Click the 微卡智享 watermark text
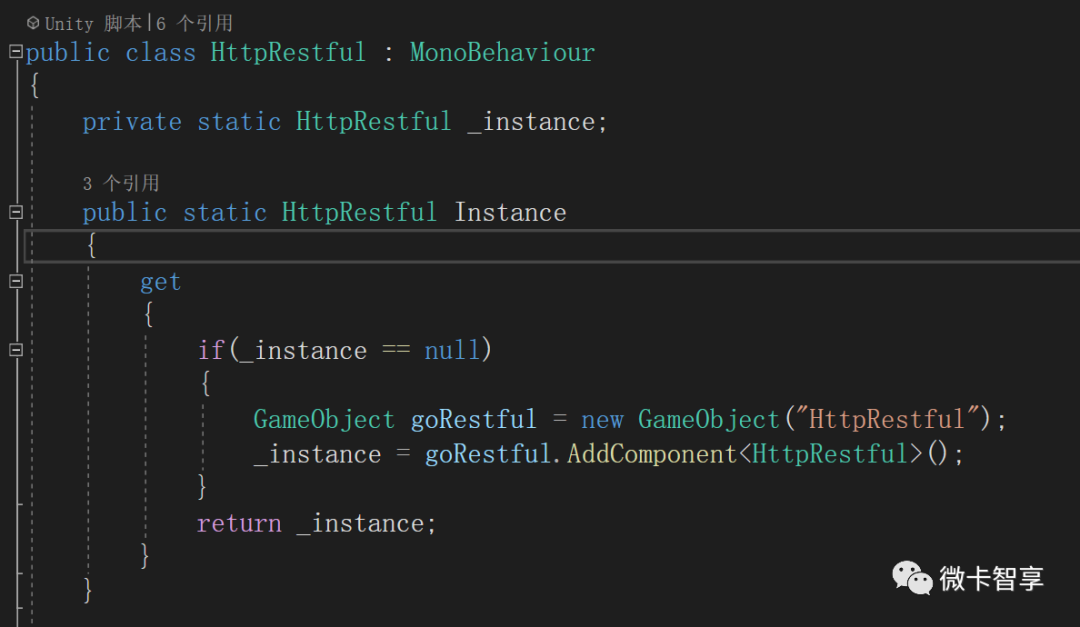This screenshot has width=1080, height=627. click(992, 578)
